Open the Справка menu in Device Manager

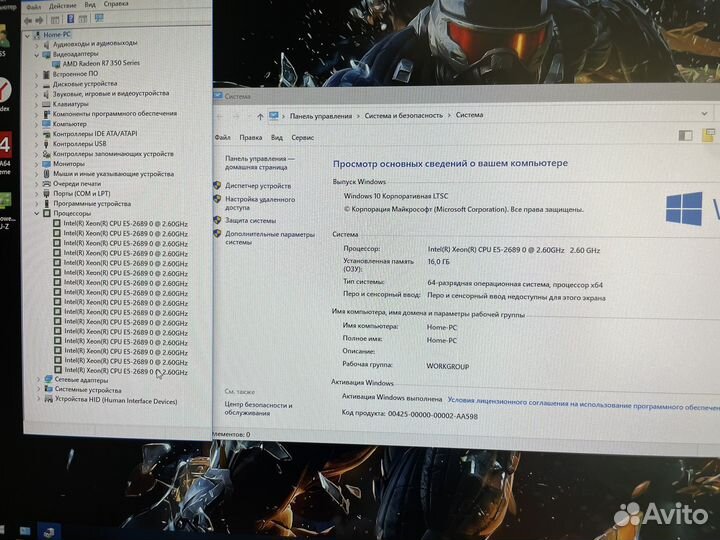pos(116,4)
